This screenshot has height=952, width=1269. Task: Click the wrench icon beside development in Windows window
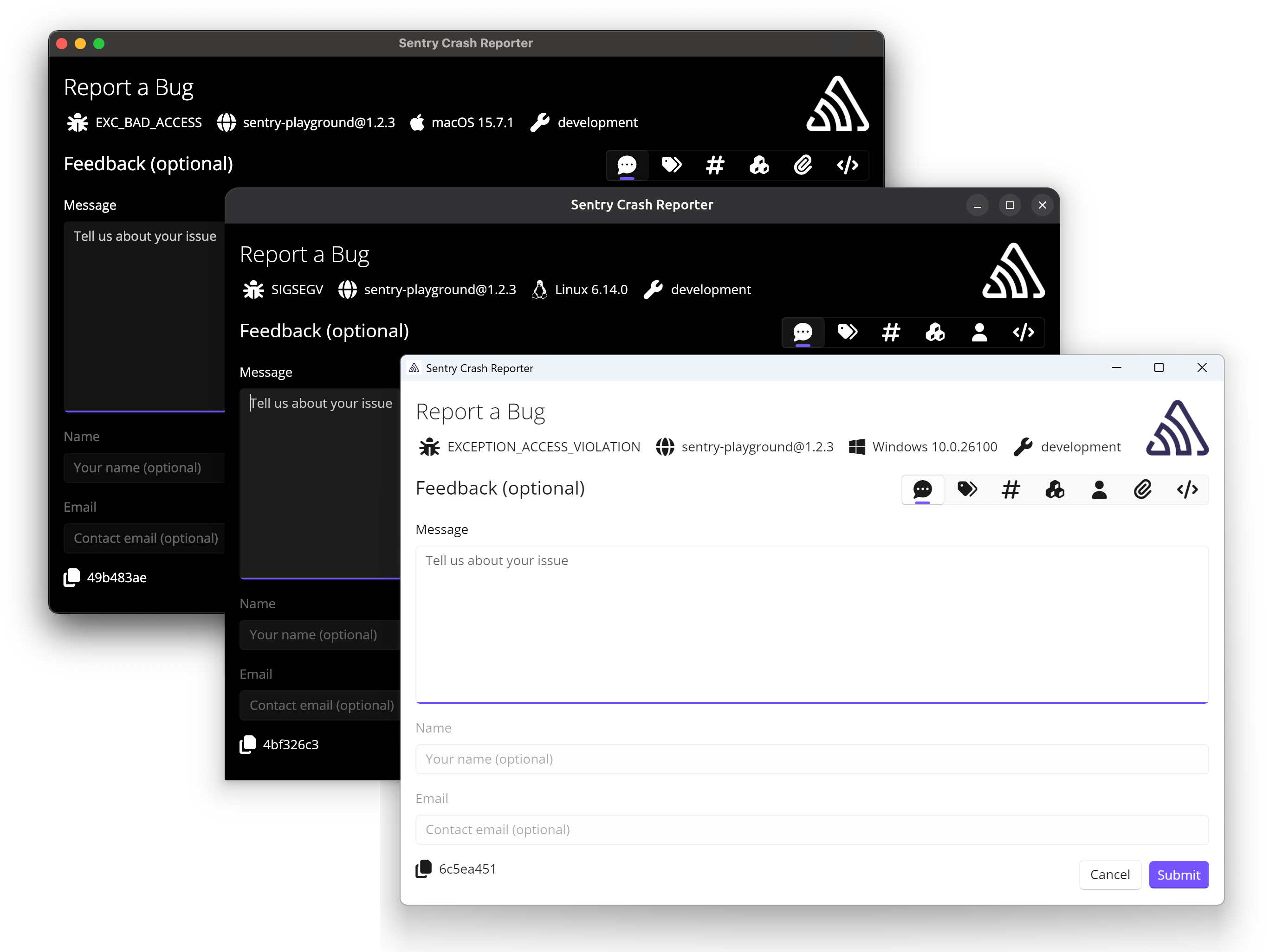1023,447
